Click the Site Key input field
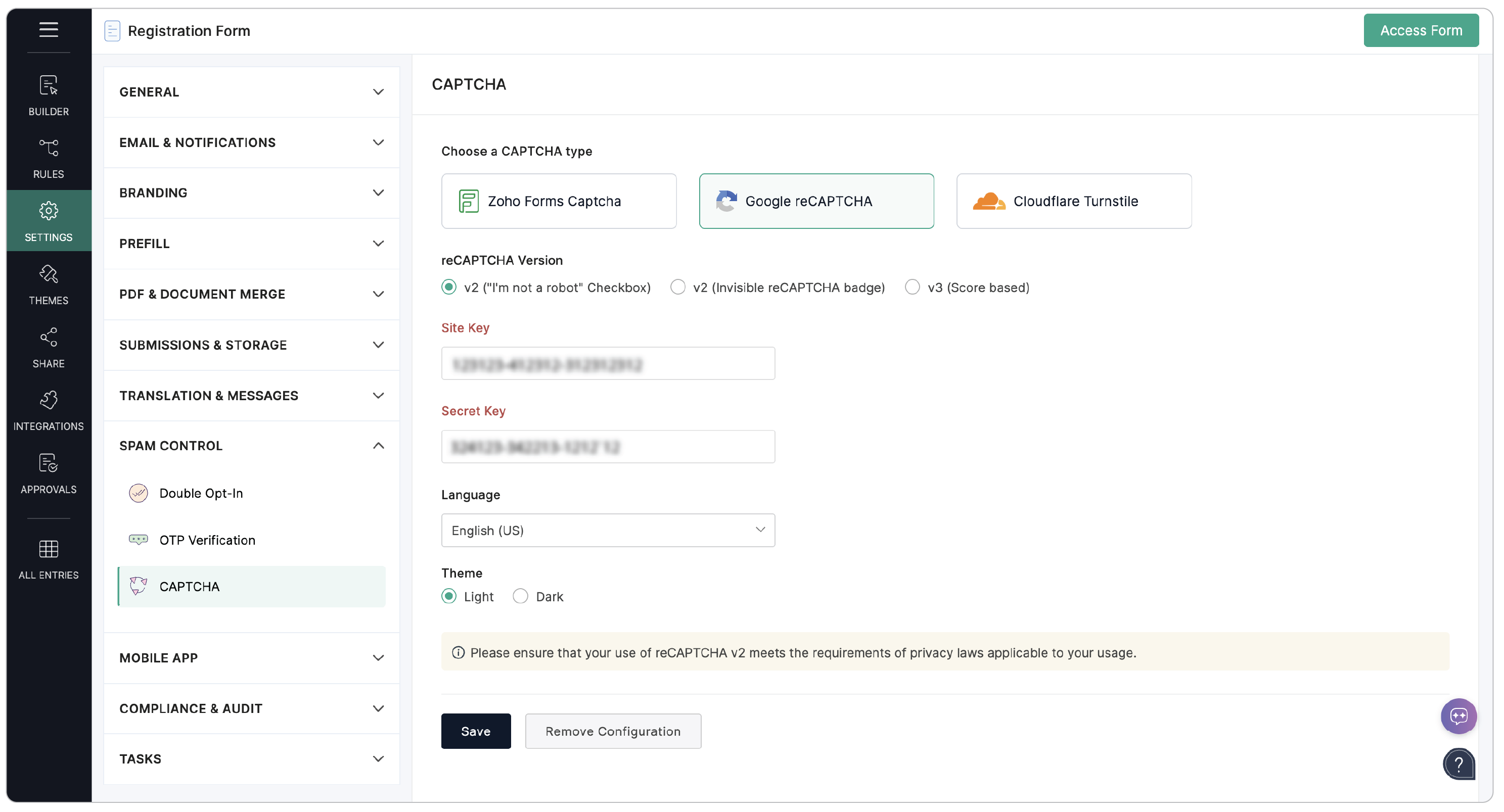This screenshot has width=1504, height=812. 607,364
